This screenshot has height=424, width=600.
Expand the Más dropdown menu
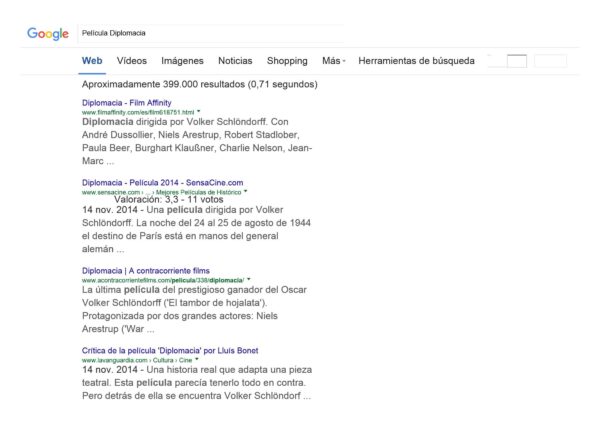(333, 61)
